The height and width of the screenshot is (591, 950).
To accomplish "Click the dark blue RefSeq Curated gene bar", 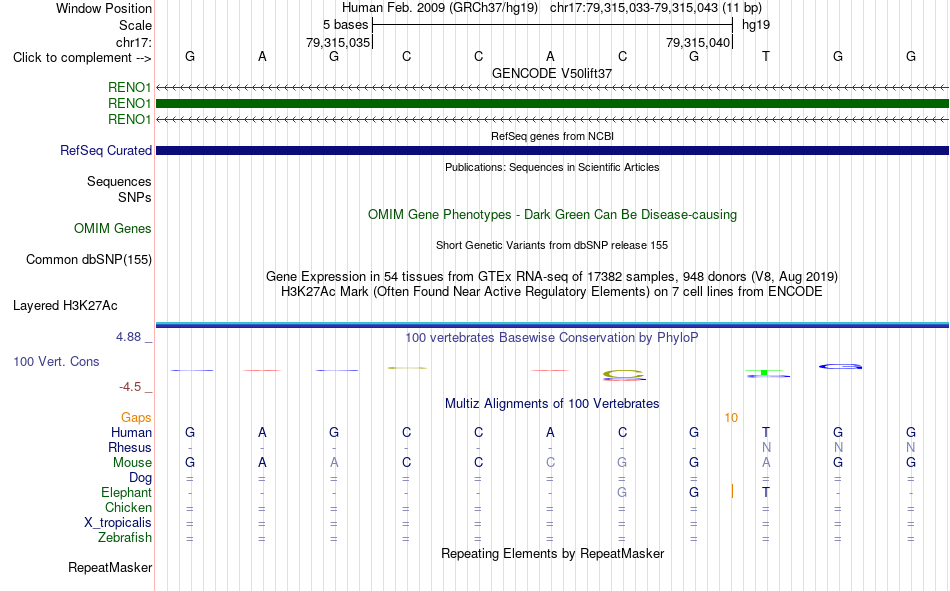I will pyautogui.click(x=552, y=150).
